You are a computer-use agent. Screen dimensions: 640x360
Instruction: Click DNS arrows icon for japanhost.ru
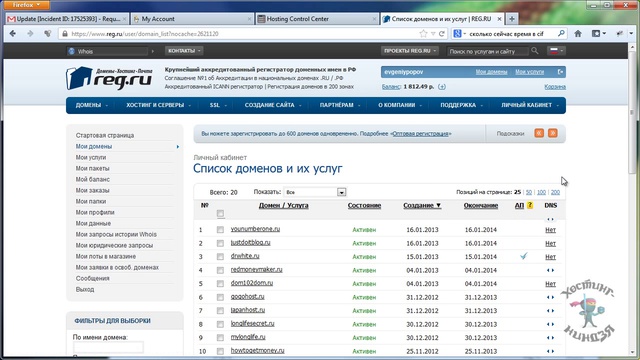coord(550,311)
